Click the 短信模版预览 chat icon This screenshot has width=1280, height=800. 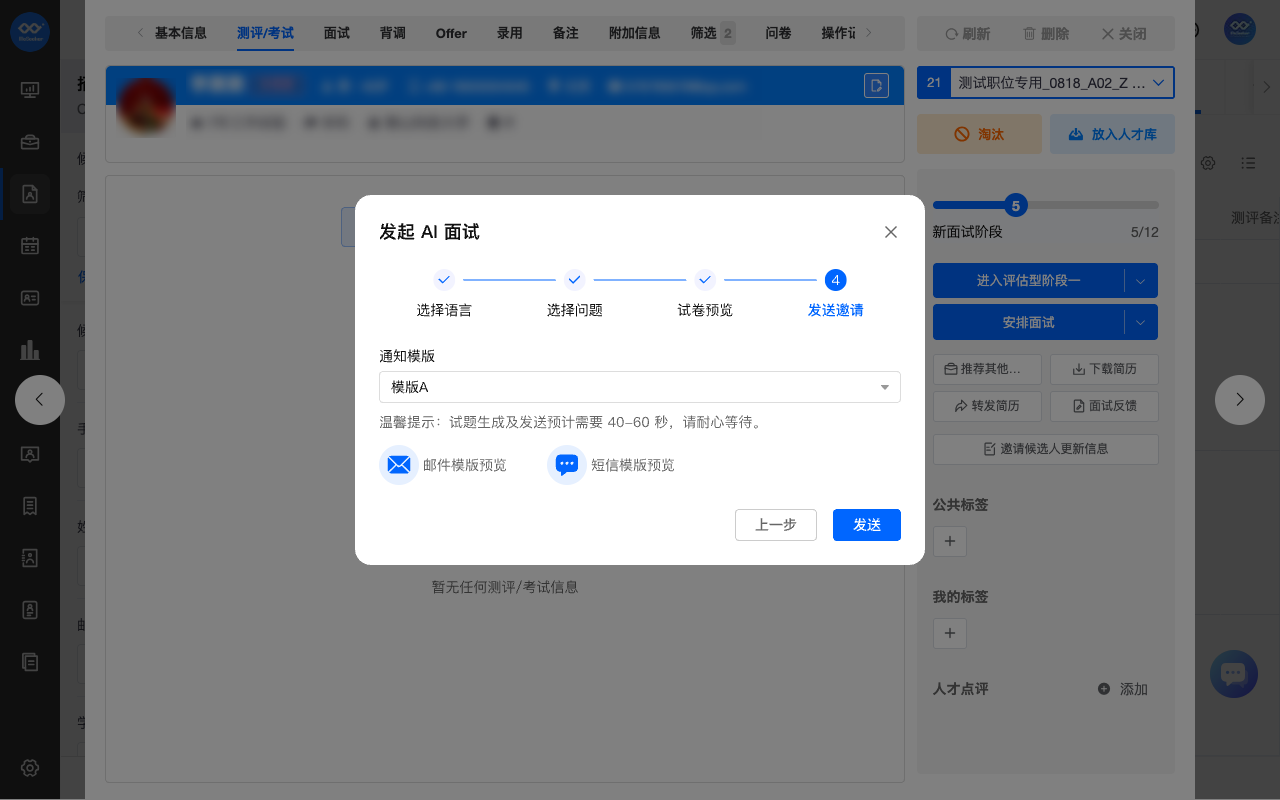[567, 465]
